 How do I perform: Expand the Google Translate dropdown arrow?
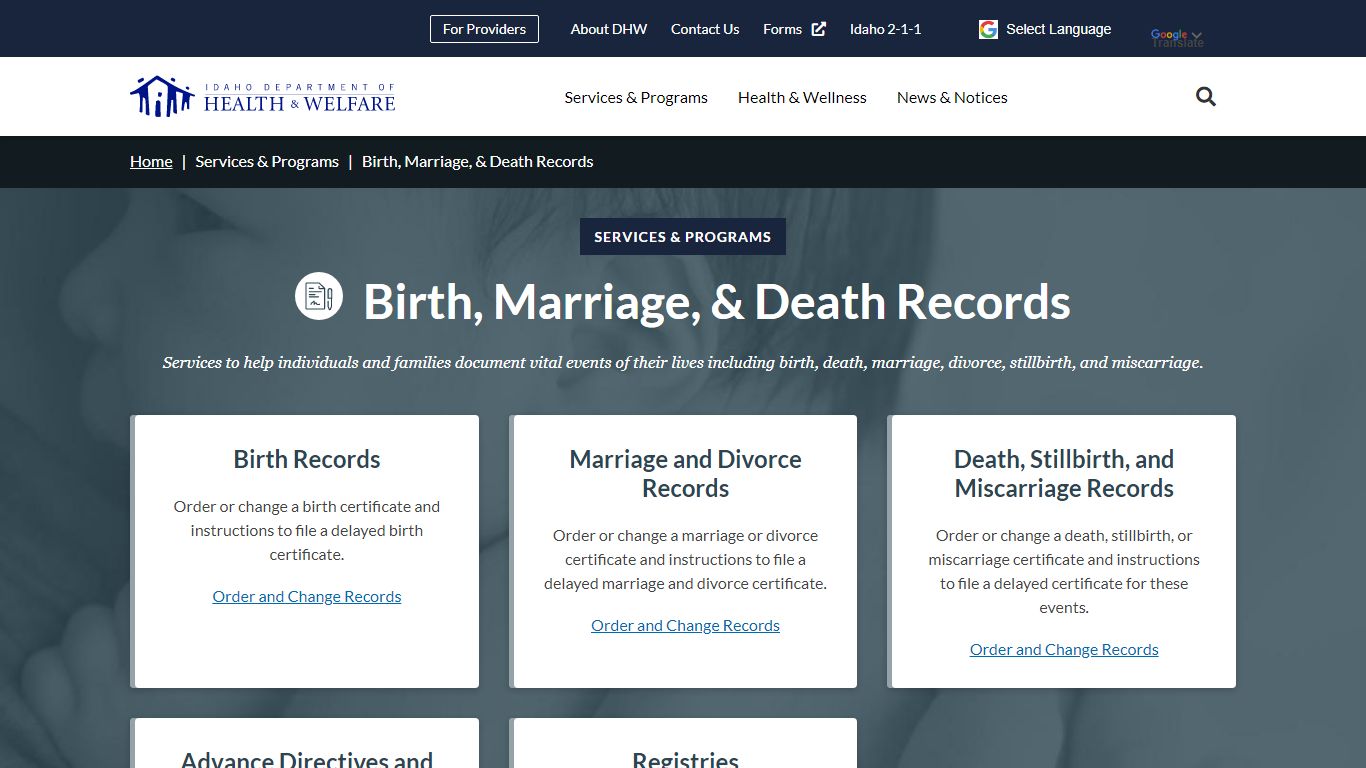click(1197, 36)
